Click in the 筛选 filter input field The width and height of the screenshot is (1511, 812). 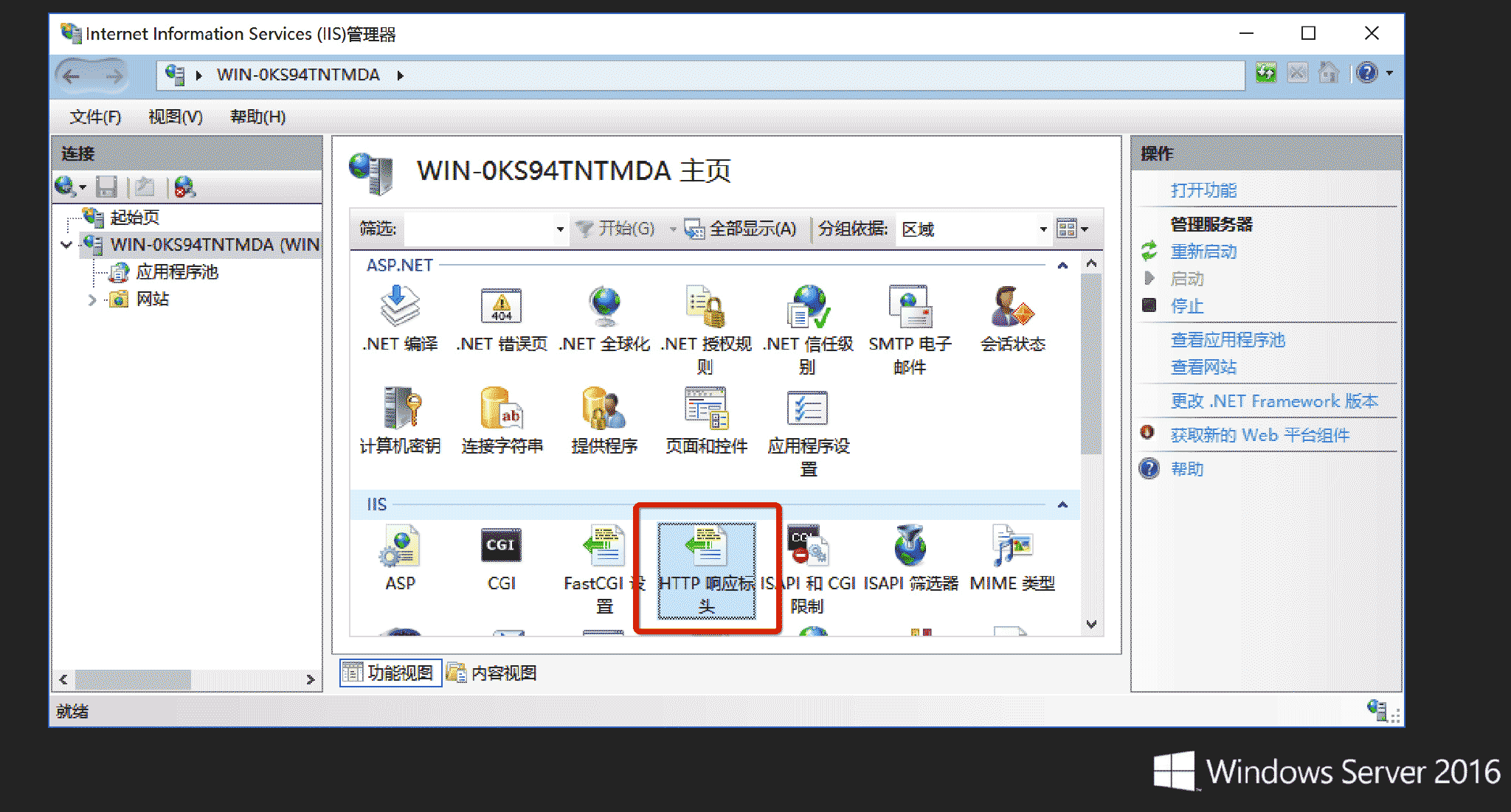(480, 229)
